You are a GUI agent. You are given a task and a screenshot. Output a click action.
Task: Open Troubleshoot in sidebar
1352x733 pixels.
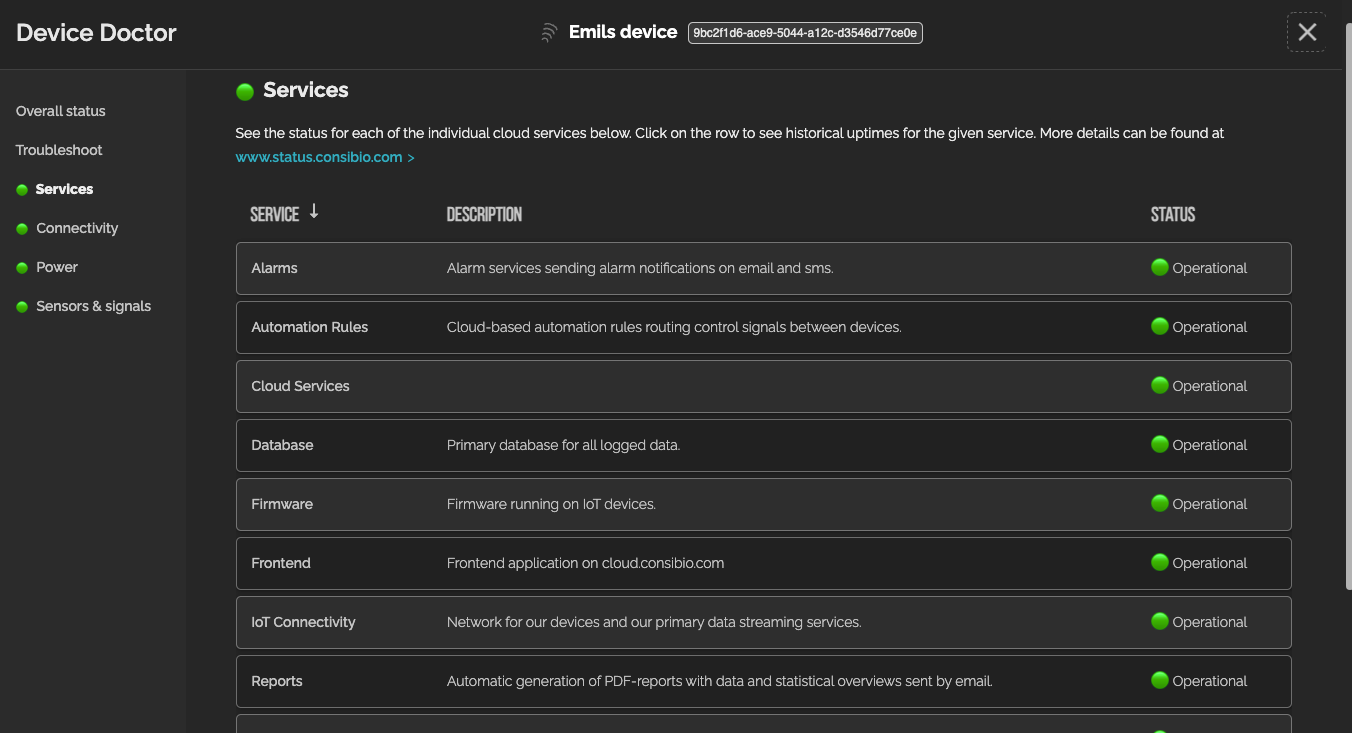click(59, 150)
